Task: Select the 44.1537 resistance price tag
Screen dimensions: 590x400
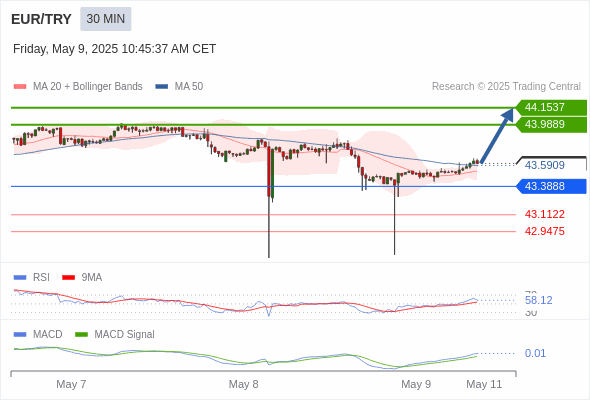Action: click(551, 107)
